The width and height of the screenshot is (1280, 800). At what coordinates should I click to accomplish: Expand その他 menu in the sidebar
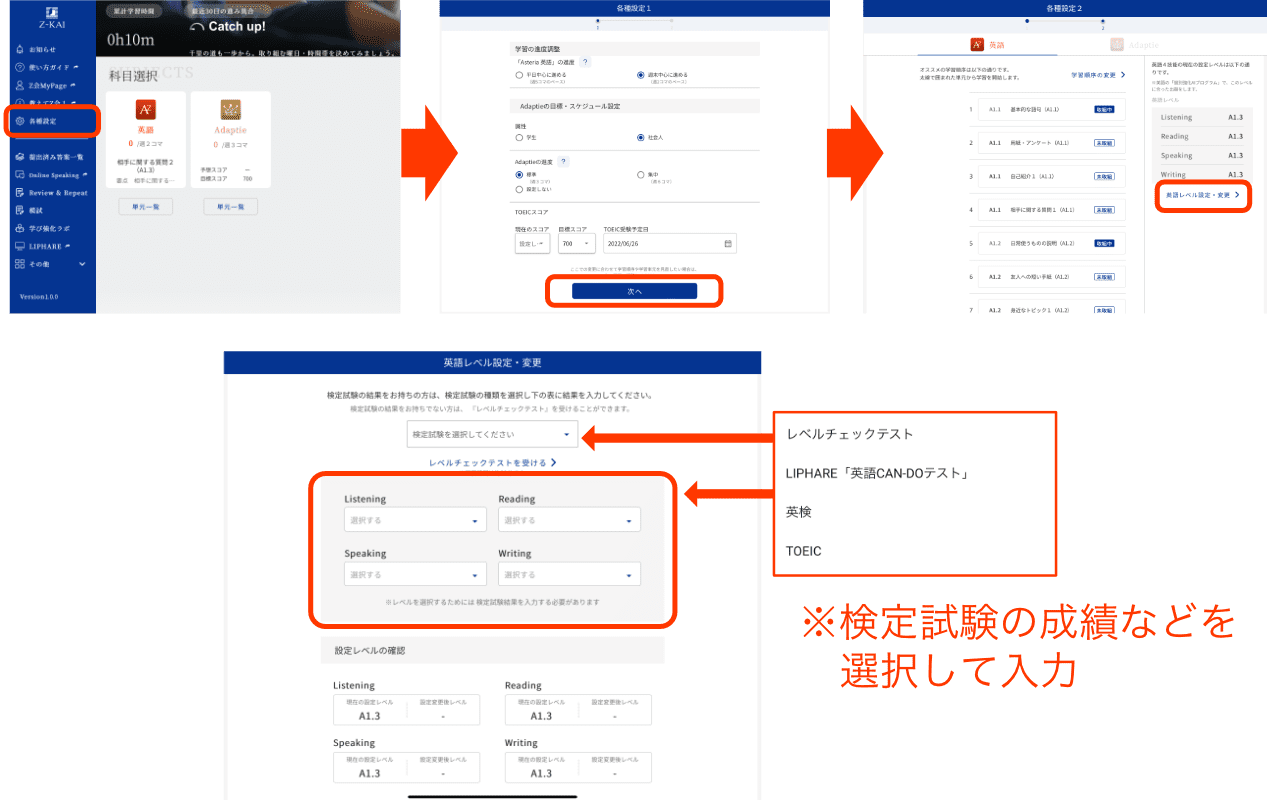click(50, 264)
